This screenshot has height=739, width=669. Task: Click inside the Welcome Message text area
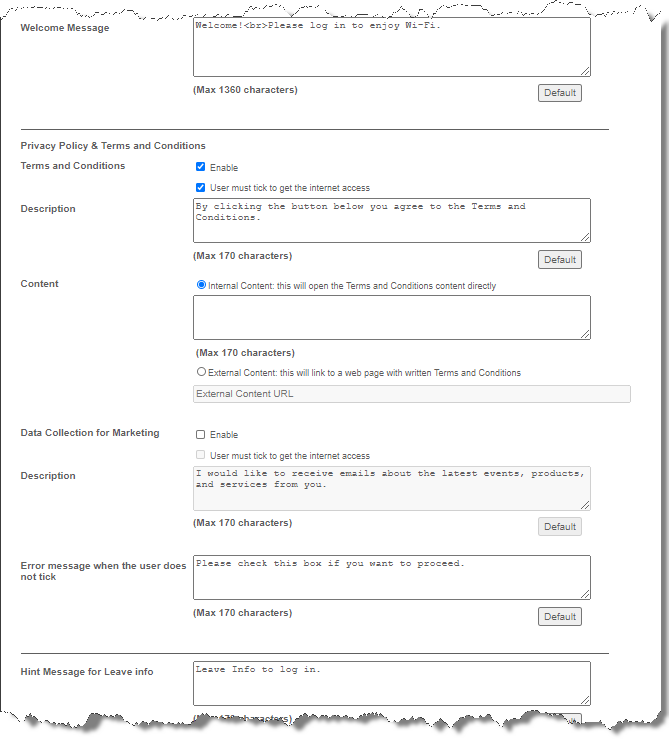(392, 47)
